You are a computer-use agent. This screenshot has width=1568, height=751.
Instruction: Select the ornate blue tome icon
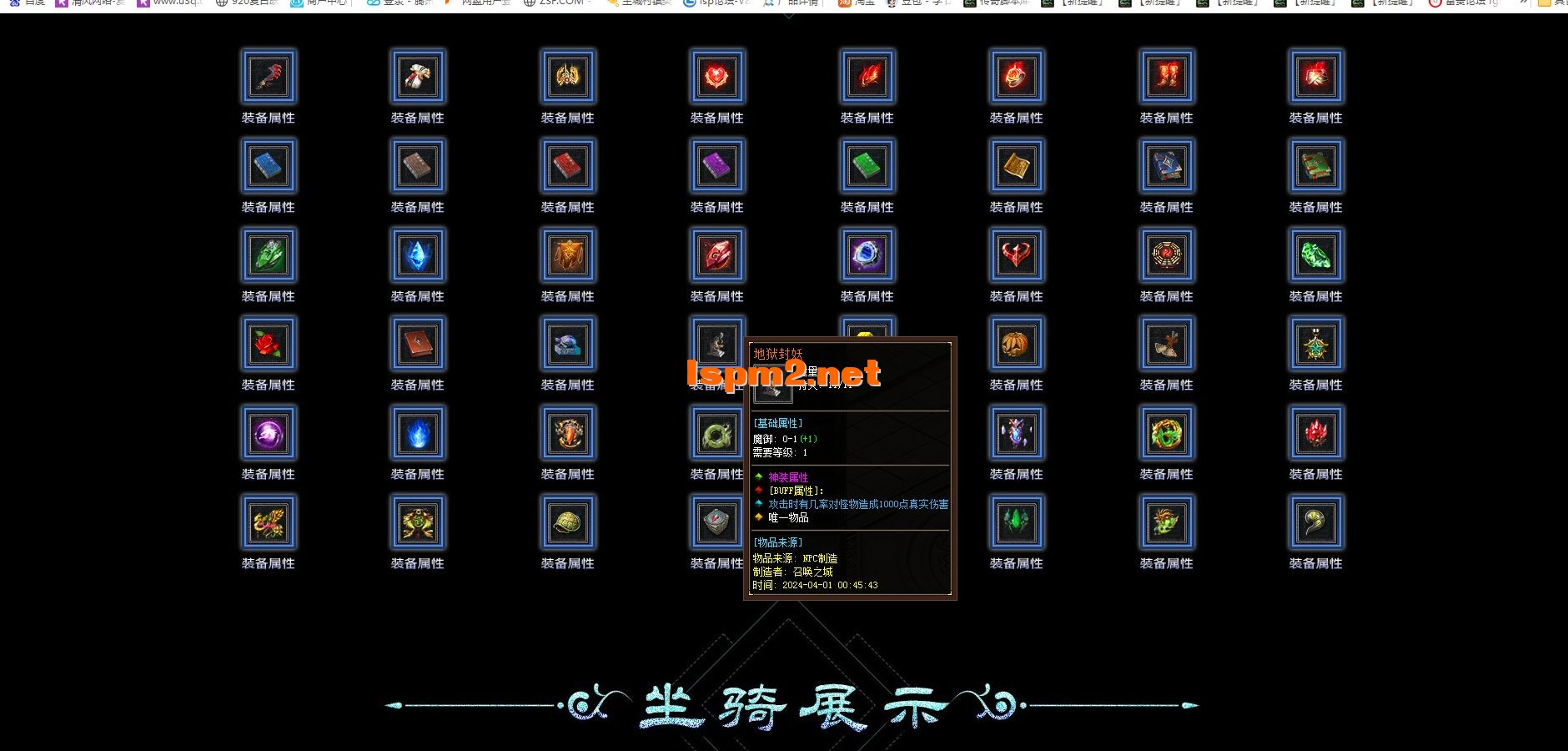(1167, 166)
